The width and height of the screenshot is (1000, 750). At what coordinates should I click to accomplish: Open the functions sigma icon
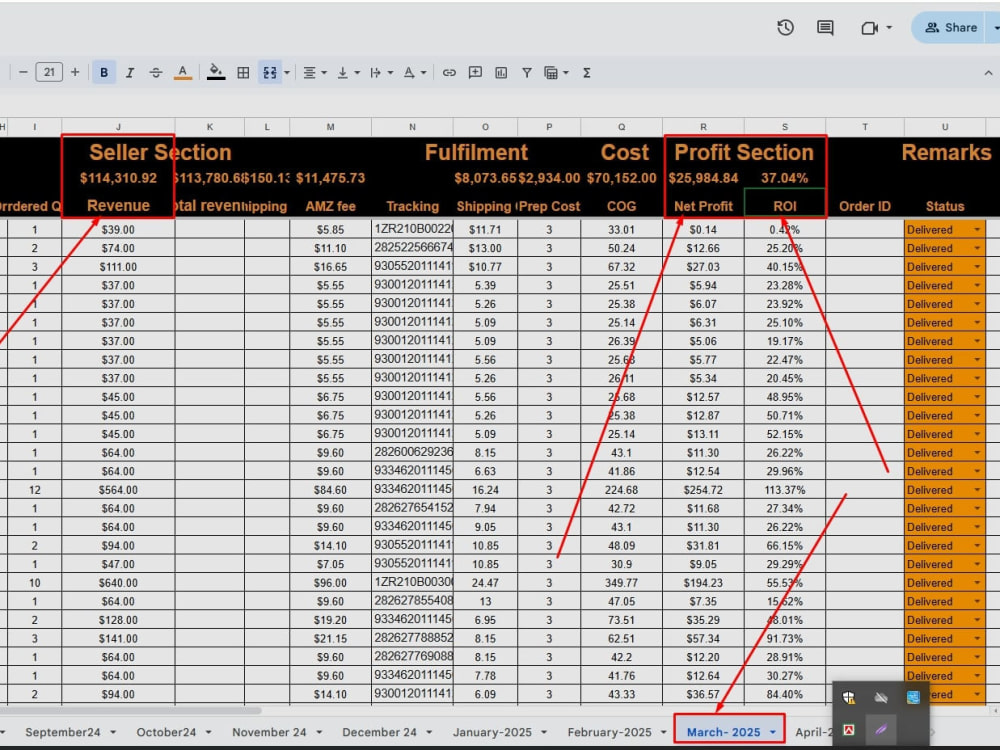point(586,73)
